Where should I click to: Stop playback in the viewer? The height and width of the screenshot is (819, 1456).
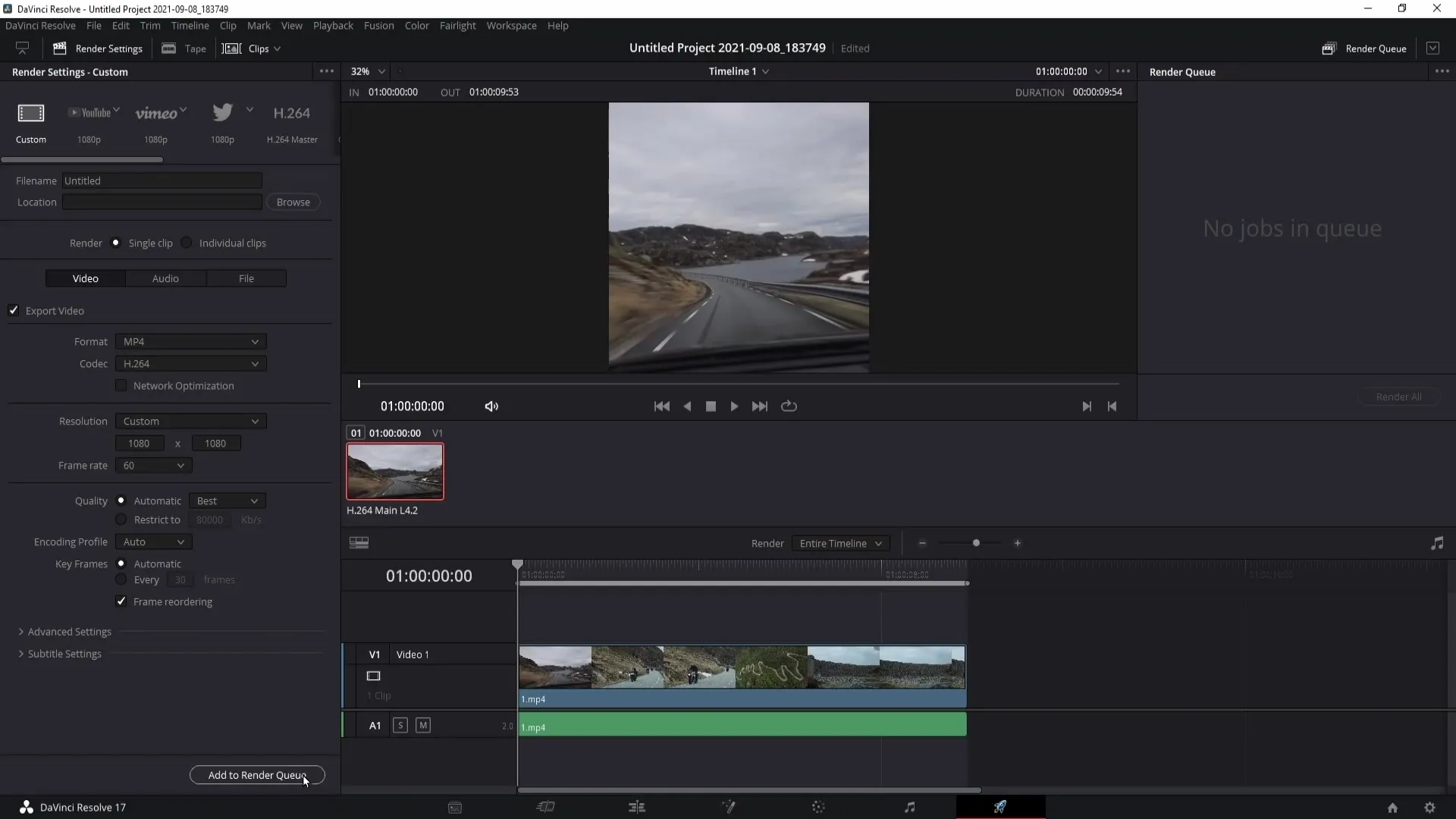711,406
